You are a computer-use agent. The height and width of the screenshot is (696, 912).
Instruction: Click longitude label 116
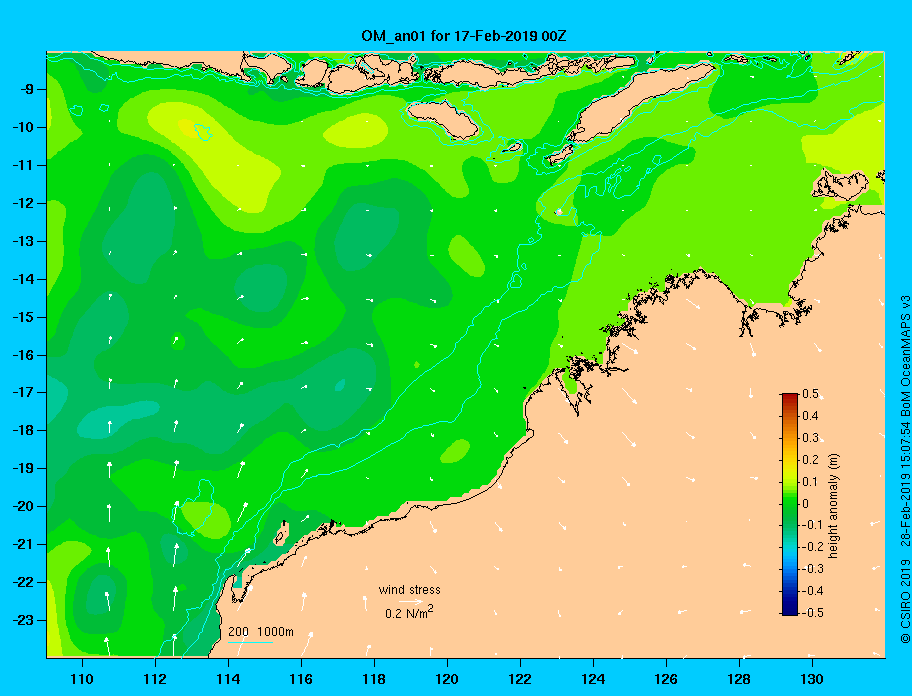coord(301,679)
